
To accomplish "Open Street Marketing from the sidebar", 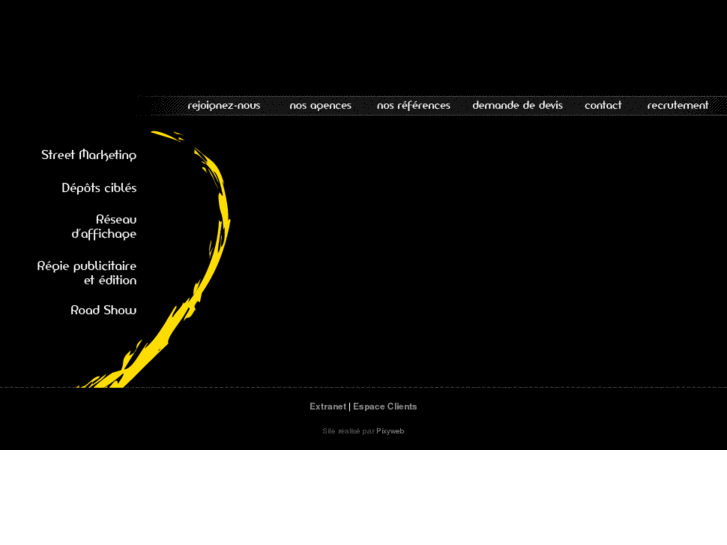I will 89,155.
